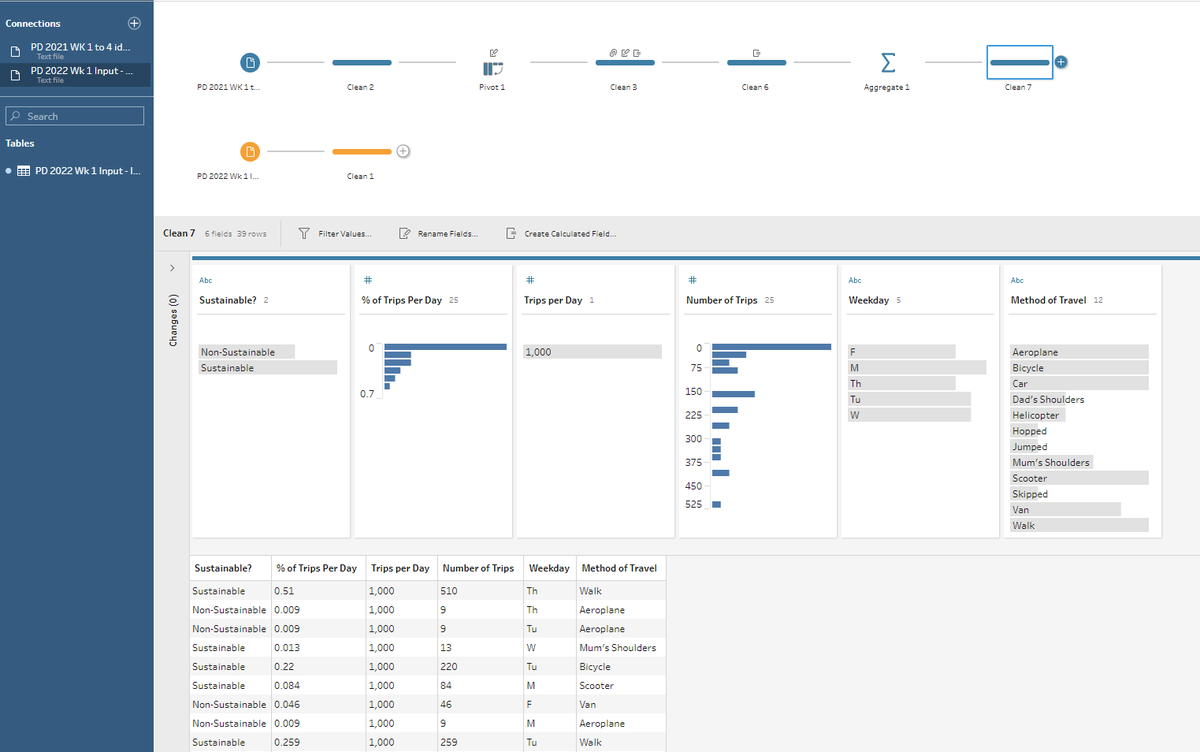Select the Clean 6 step
This screenshot has width=1200, height=752.
[757, 62]
